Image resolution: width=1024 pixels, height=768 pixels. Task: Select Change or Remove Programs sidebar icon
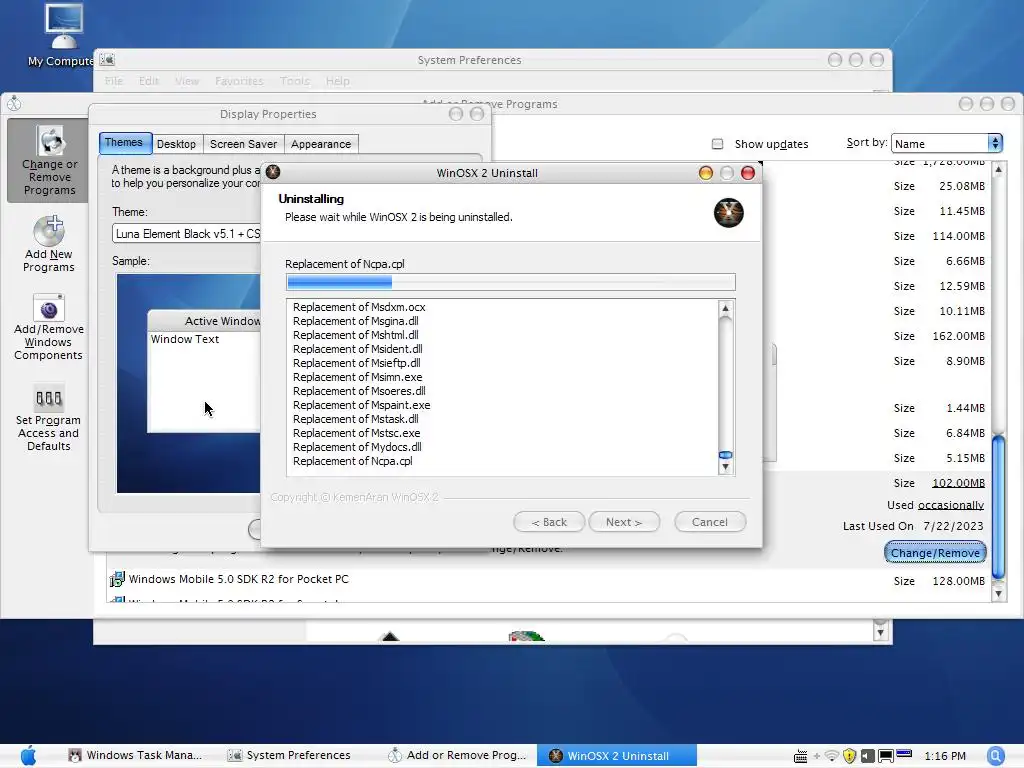(x=49, y=161)
